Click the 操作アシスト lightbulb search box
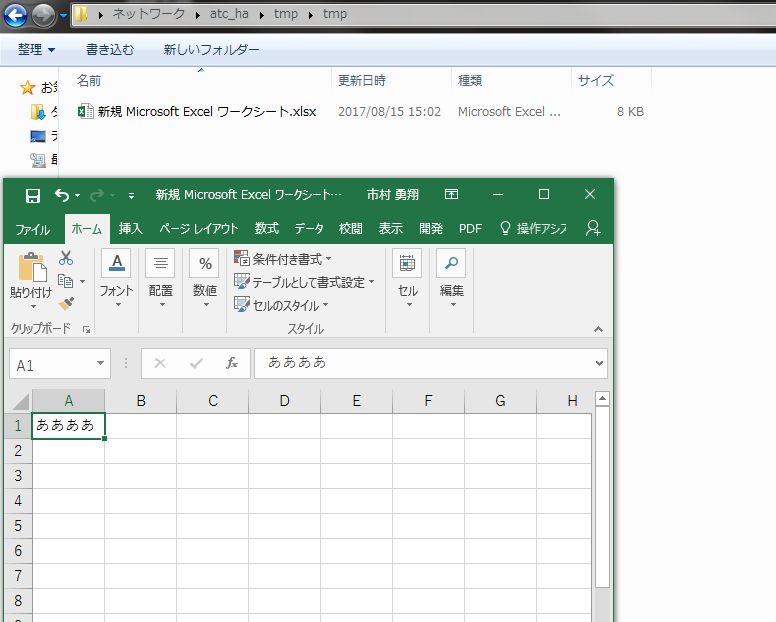The image size is (776, 622). pyautogui.click(x=534, y=229)
